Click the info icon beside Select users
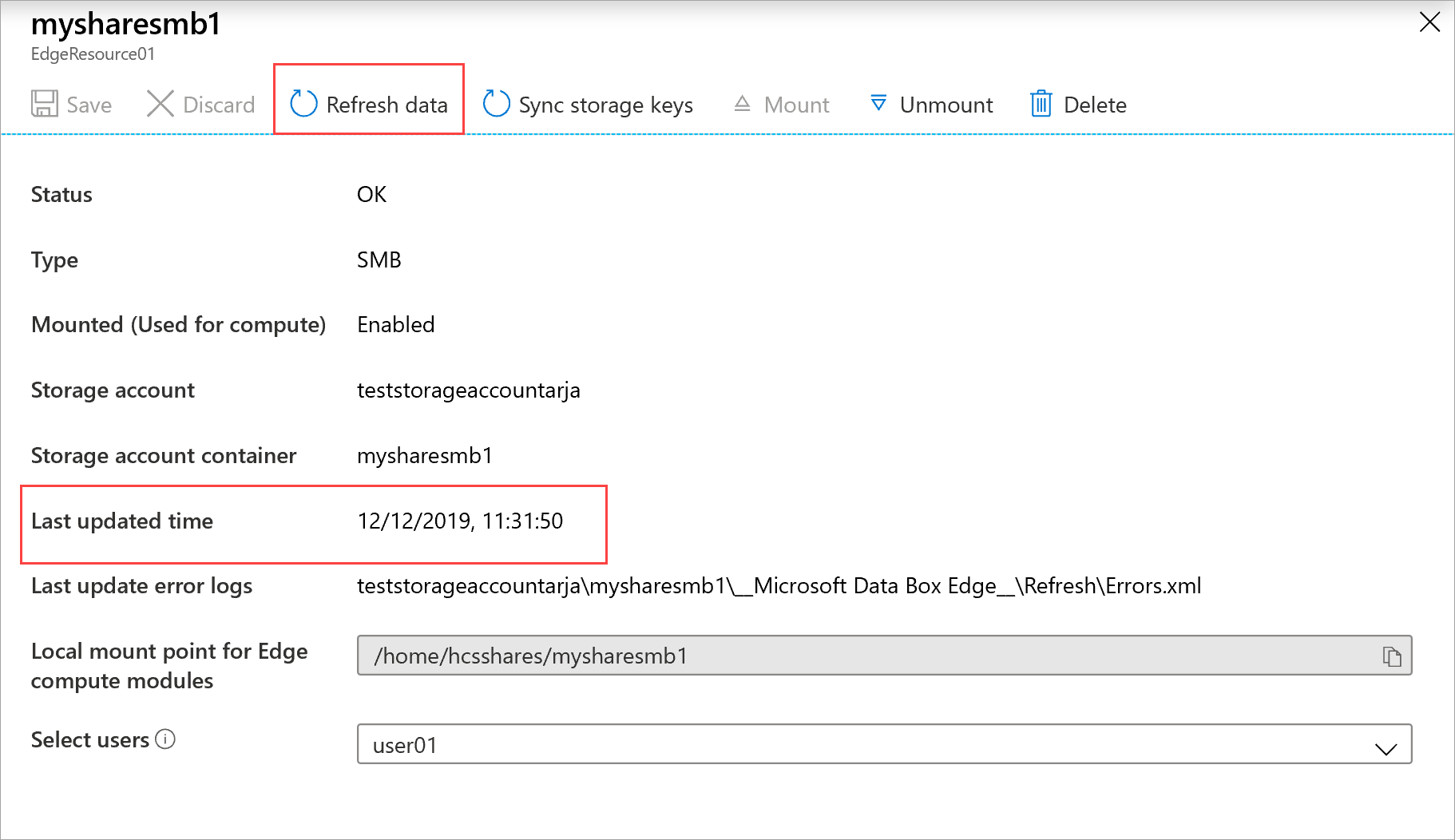This screenshot has width=1455, height=840. pos(165,740)
